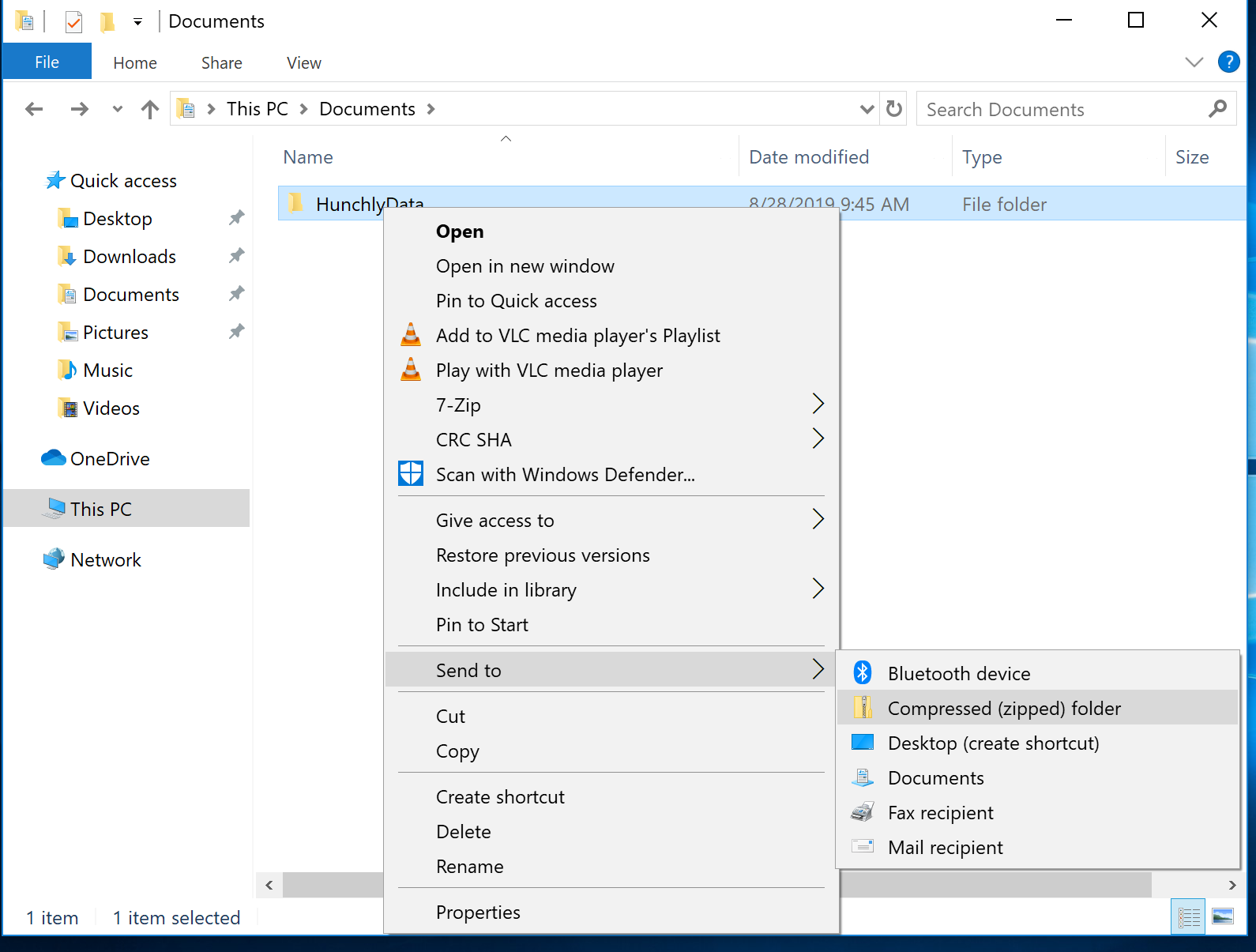The width and height of the screenshot is (1256, 952).
Task: Open the address bar history dropdown
Action: pos(867,109)
